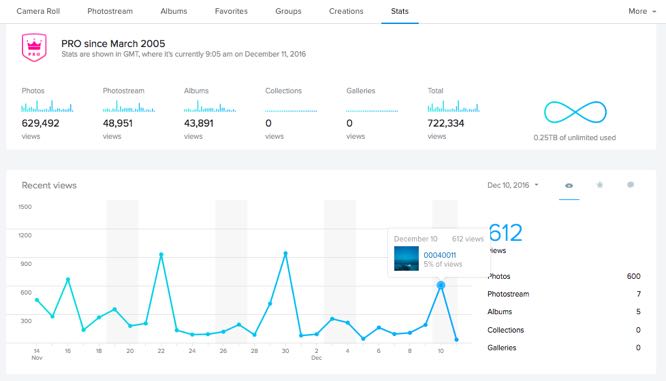Click the Albums sparkline chart
The height and width of the screenshot is (381, 666).
tap(210, 106)
